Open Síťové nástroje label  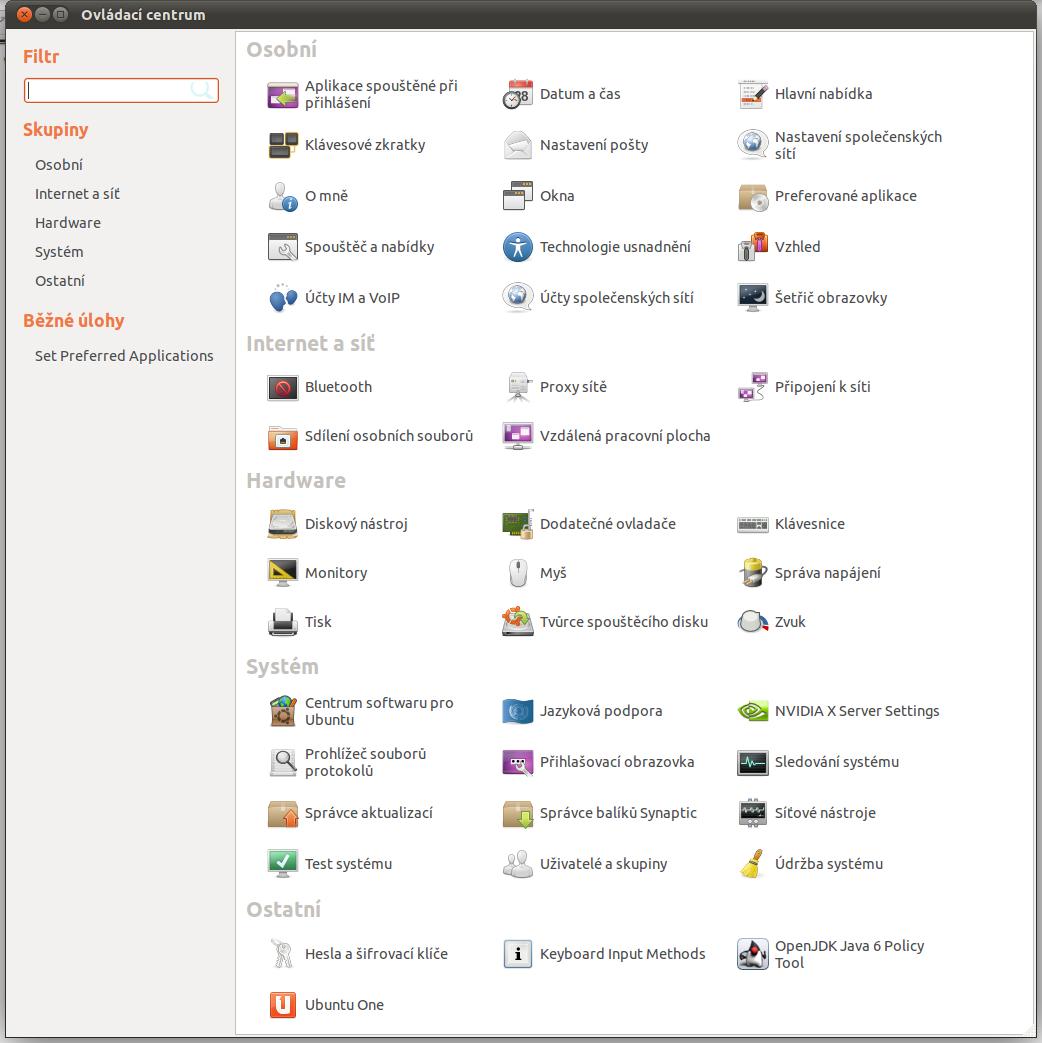pos(825,813)
